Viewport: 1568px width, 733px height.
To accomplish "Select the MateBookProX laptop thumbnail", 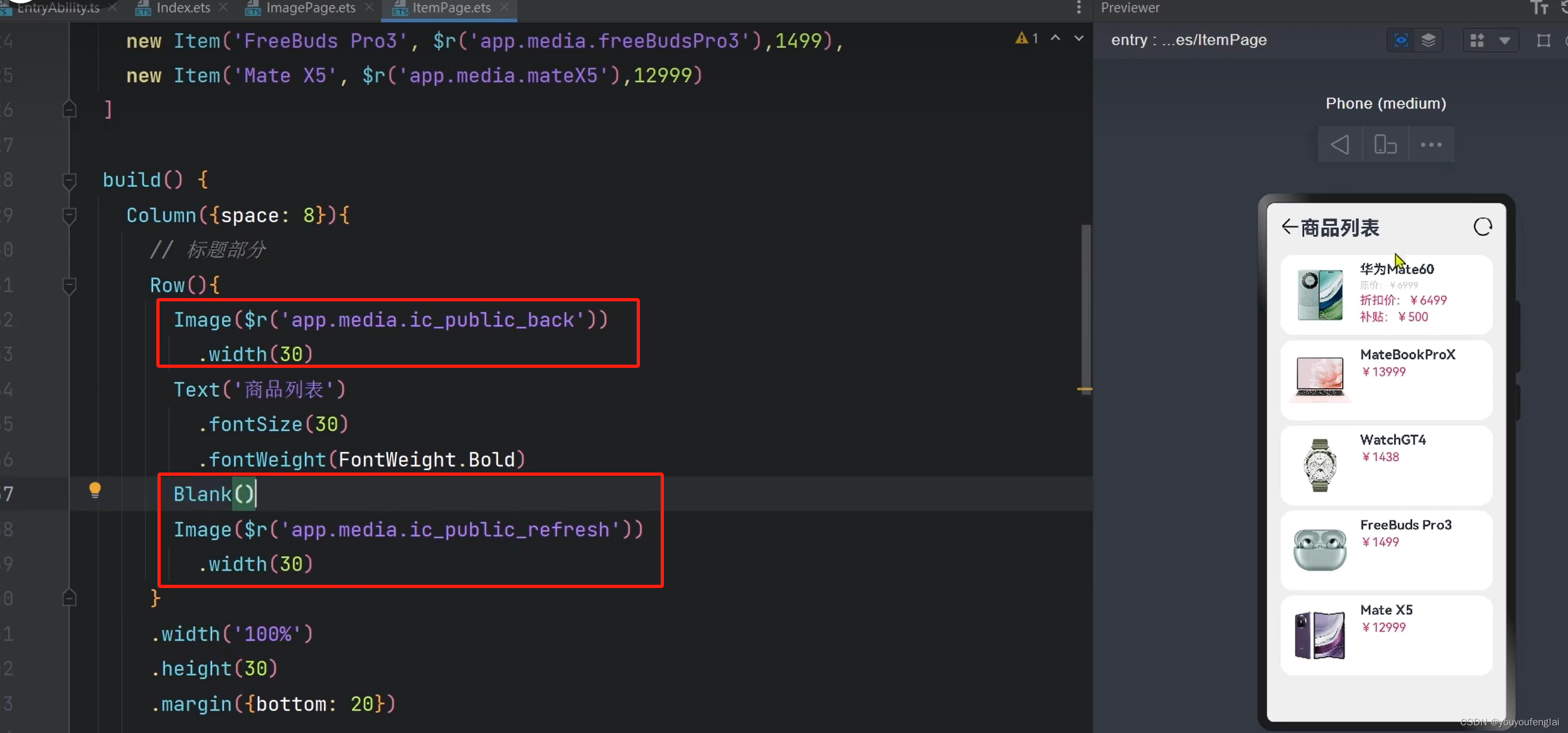I will click(x=1319, y=380).
